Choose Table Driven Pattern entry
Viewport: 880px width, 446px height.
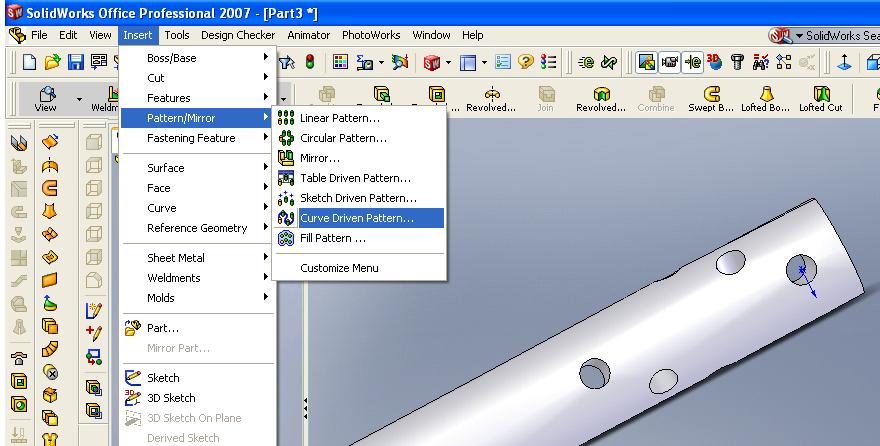point(359,178)
